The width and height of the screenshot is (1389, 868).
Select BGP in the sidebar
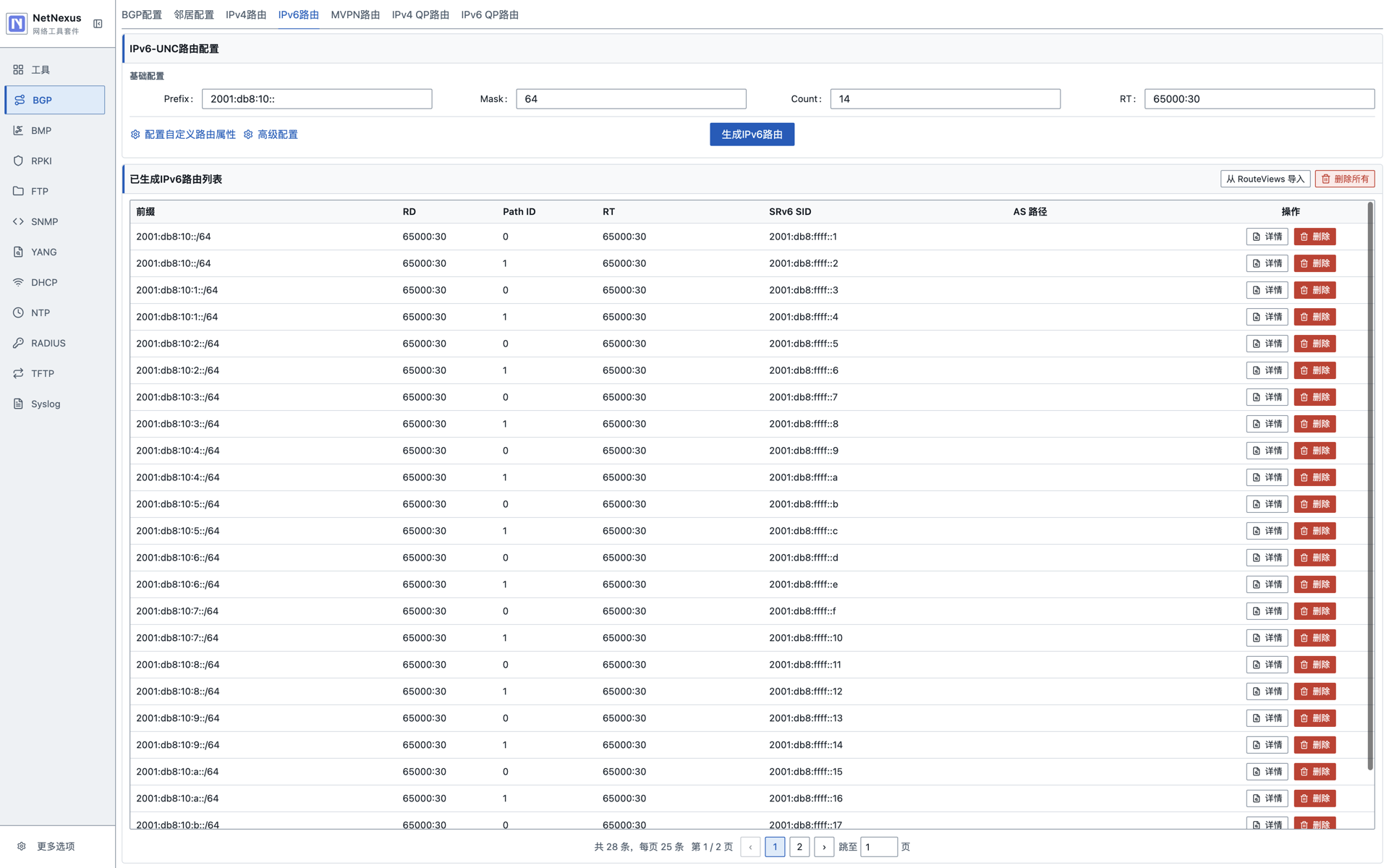pos(54,100)
